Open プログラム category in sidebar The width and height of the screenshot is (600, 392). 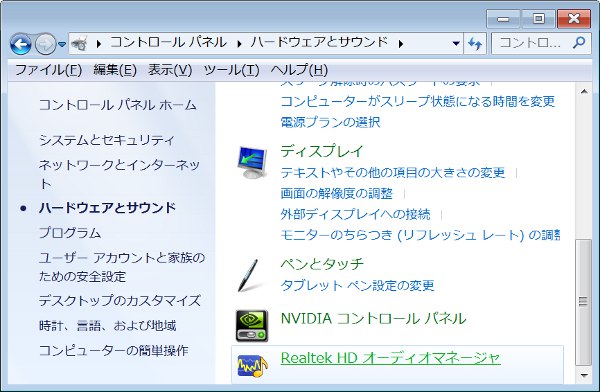(70, 233)
